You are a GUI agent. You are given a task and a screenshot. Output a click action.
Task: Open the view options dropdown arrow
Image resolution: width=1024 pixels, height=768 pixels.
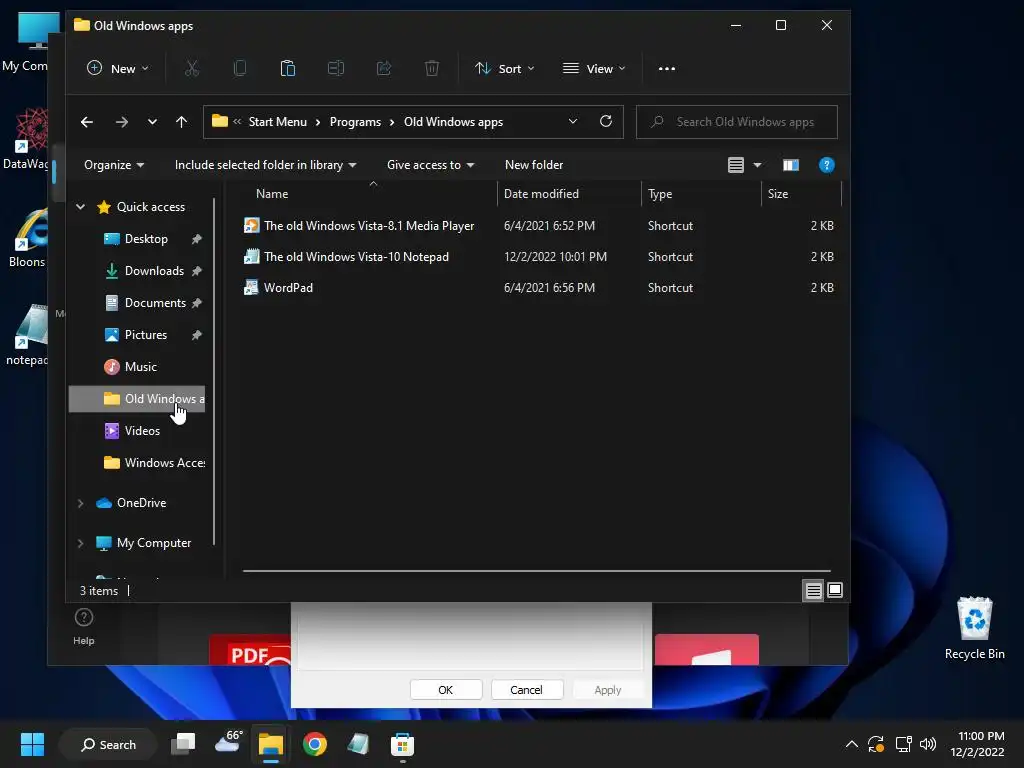coord(758,165)
